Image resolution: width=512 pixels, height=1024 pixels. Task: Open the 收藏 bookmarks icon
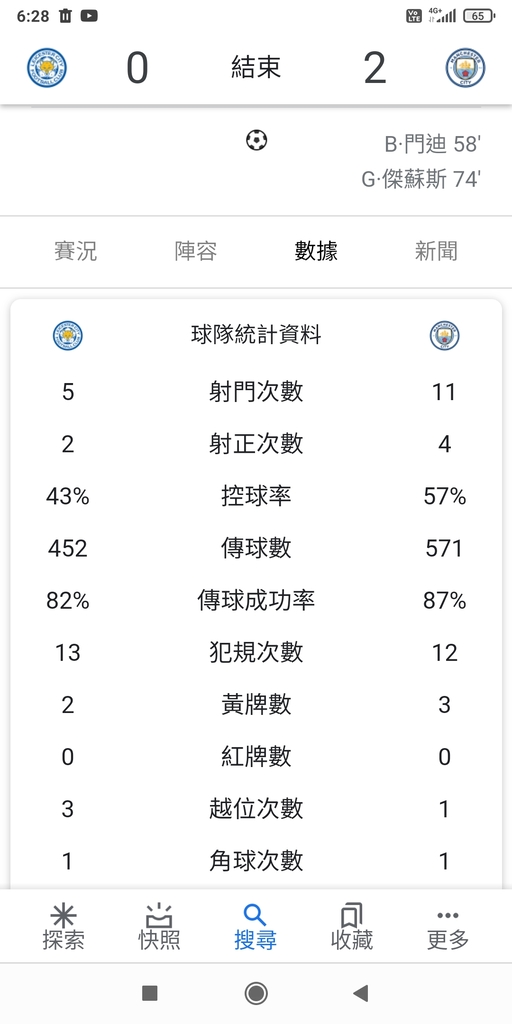tap(351, 916)
